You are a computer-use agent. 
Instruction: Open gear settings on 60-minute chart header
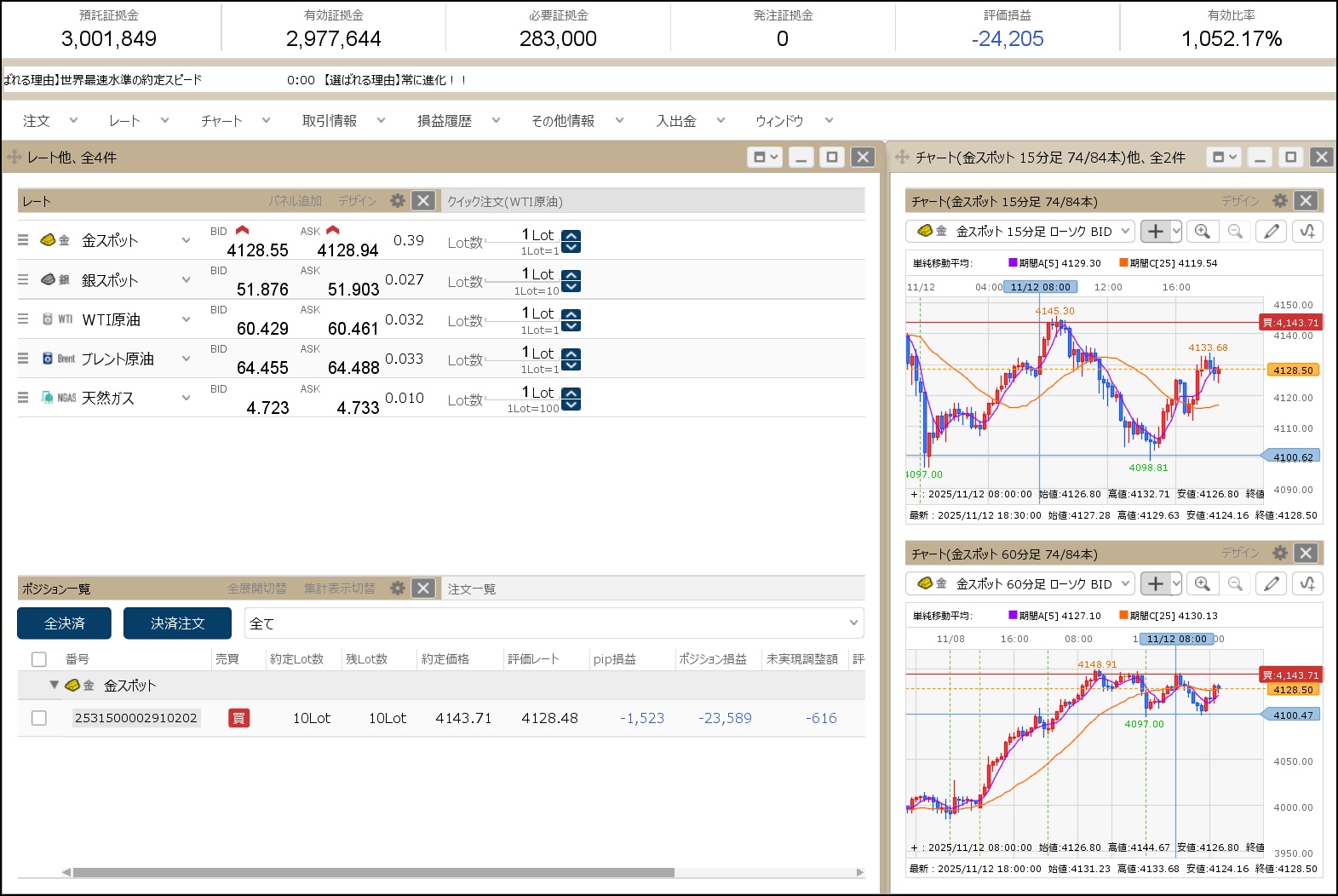pyautogui.click(x=1279, y=554)
